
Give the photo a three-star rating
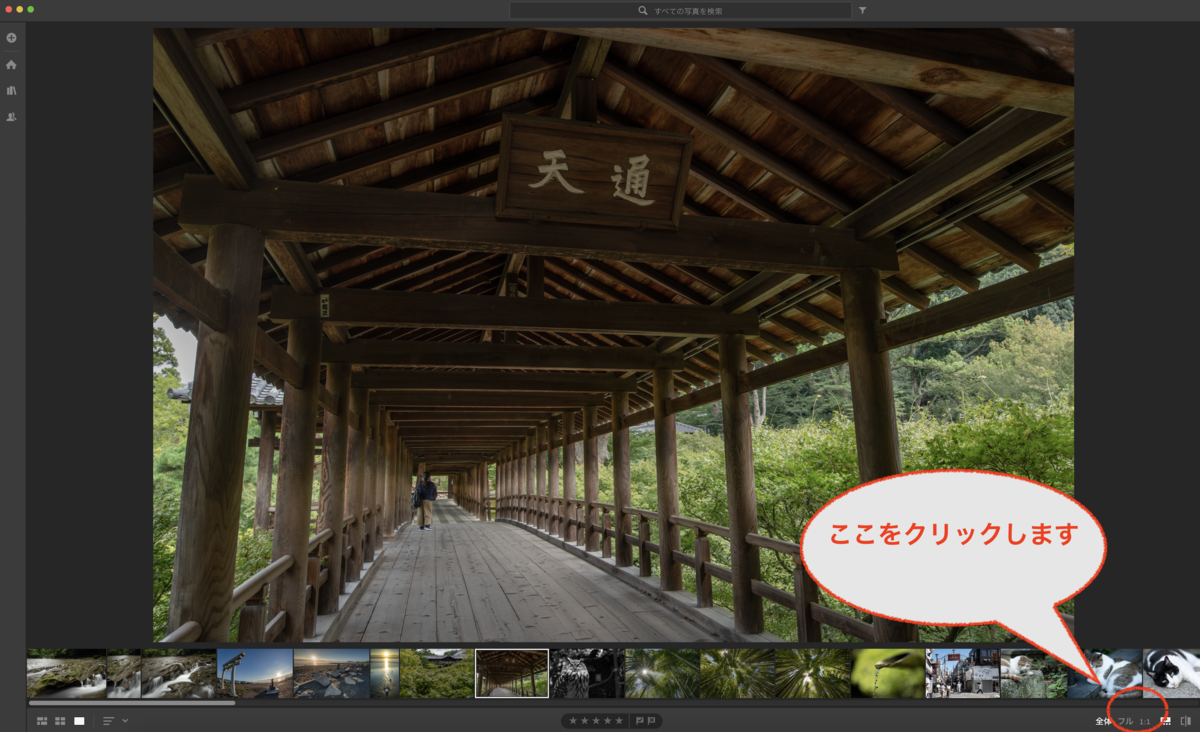(596, 720)
